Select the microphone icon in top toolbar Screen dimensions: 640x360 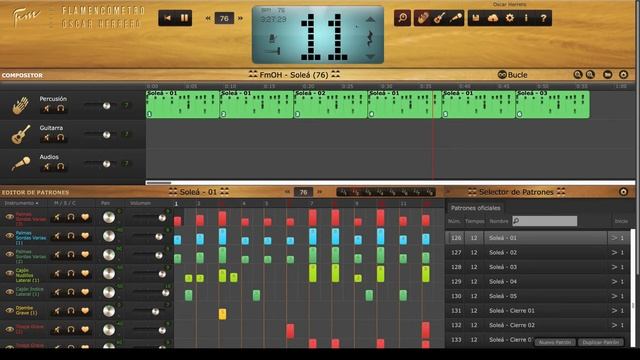click(456, 18)
